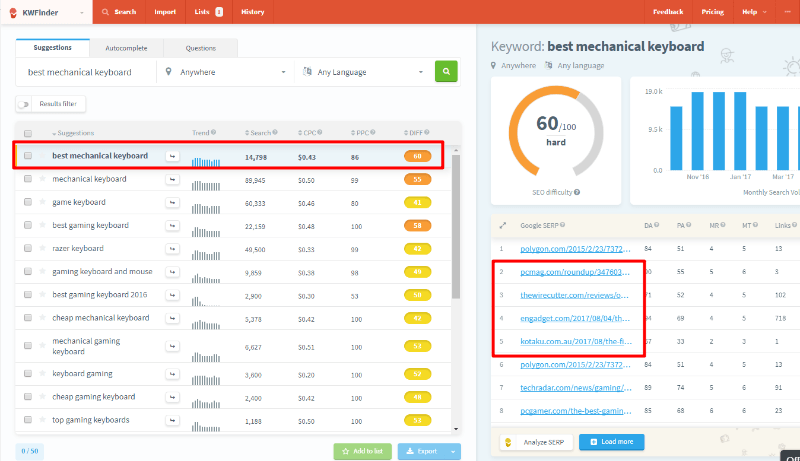This screenshot has height=461, width=800.
Task: Star the mechanical keyboard suggestion
Action: click(x=42, y=179)
